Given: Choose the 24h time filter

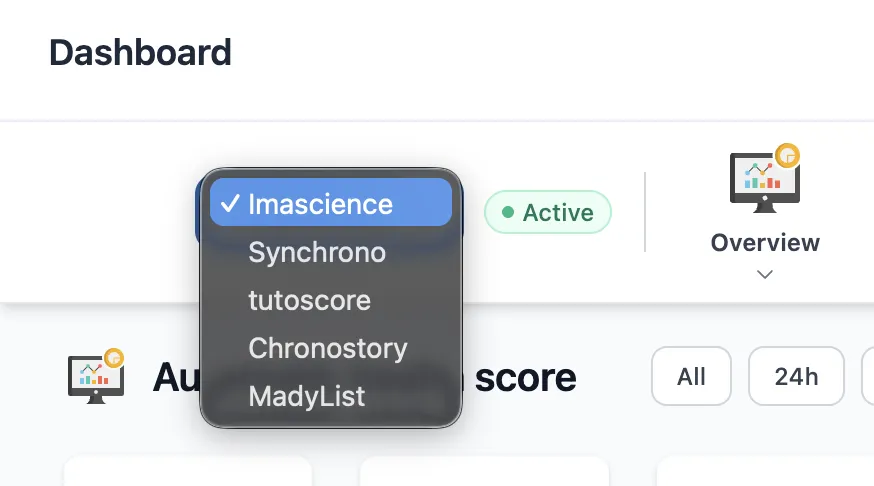Looking at the screenshot, I should point(796,377).
